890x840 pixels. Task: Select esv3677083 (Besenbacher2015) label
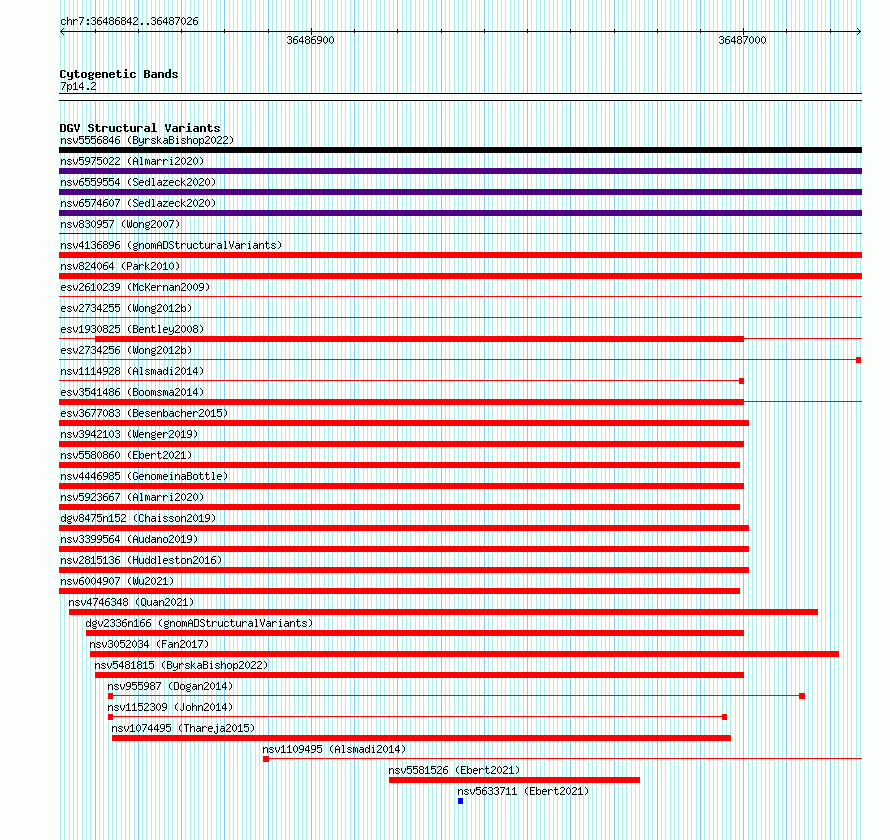click(144, 413)
